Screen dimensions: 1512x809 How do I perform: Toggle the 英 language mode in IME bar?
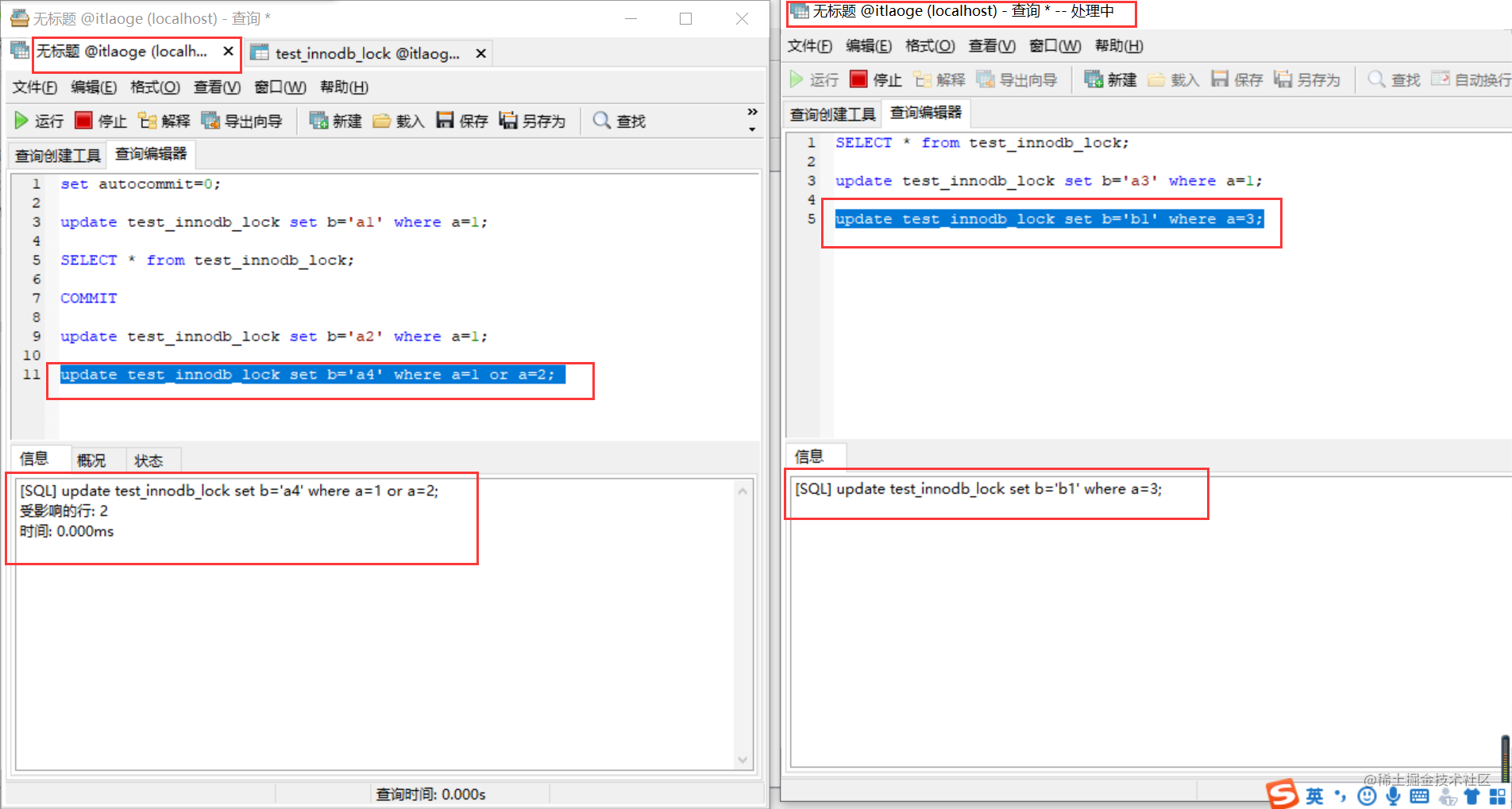(x=1315, y=796)
